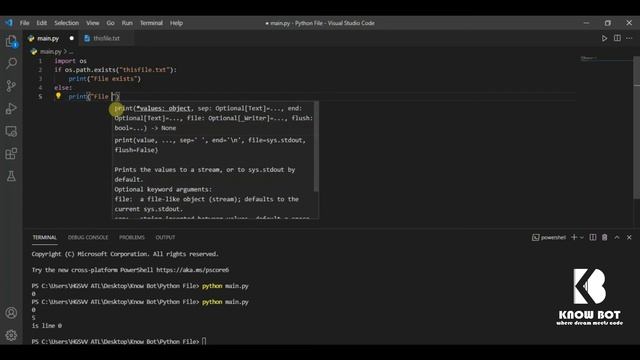Image resolution: width=640 pixels, height=360 pixels.
Task: Click 'is line 0' terminal output
Action: point(47,326)
